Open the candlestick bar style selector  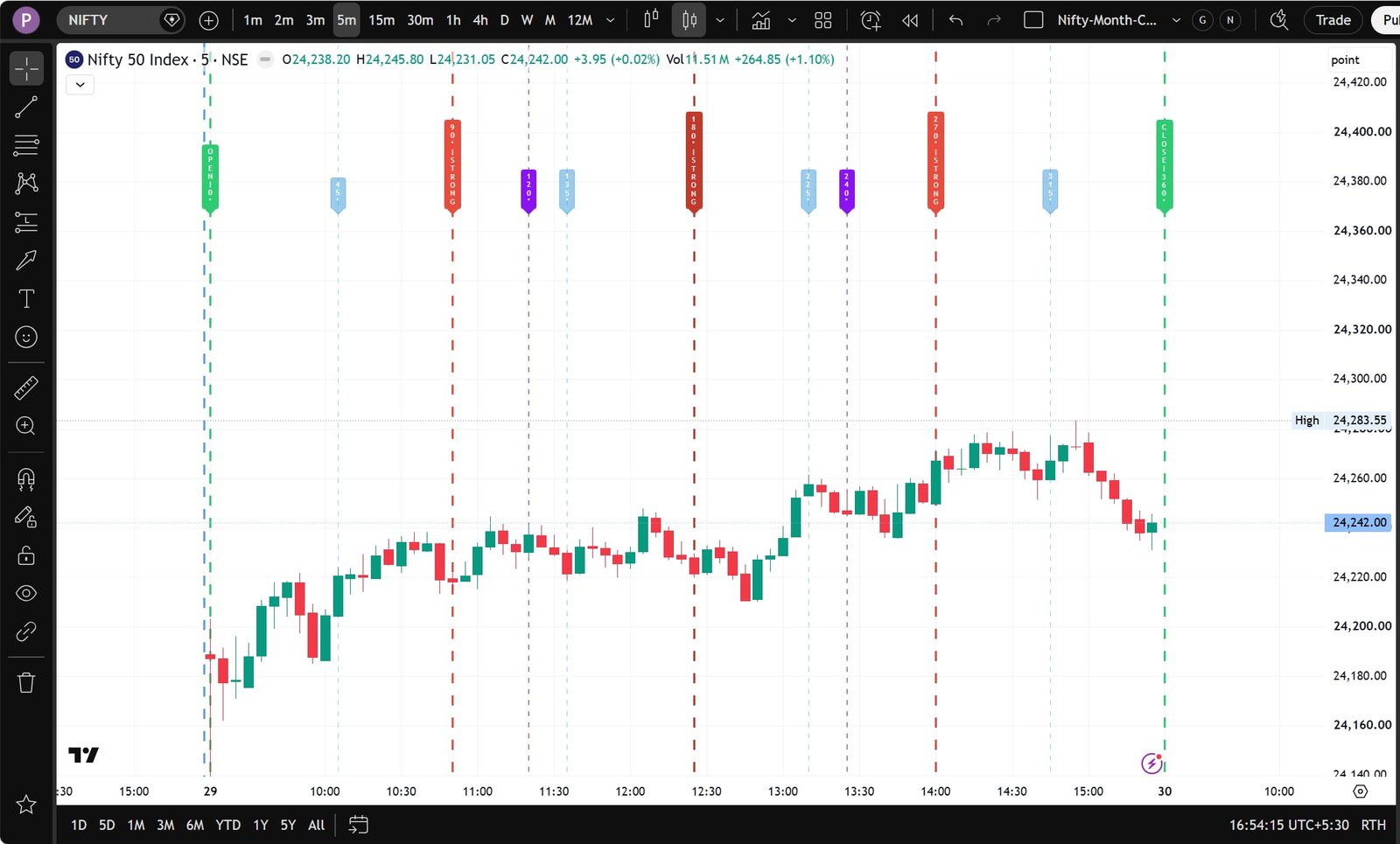(x=651, y=20)
